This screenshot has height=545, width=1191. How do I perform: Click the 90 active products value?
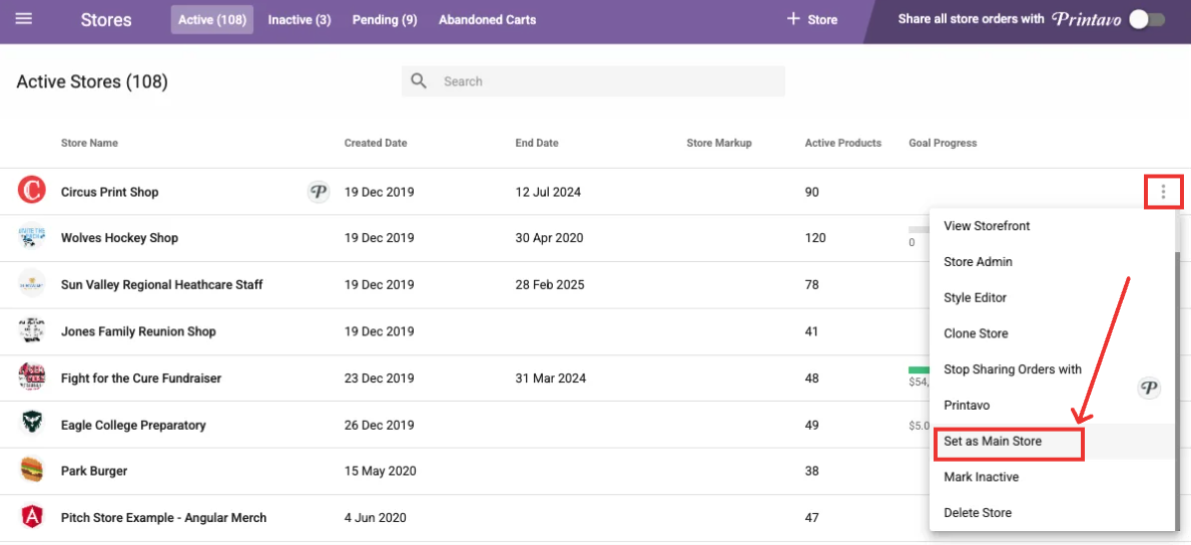(812, 192)
